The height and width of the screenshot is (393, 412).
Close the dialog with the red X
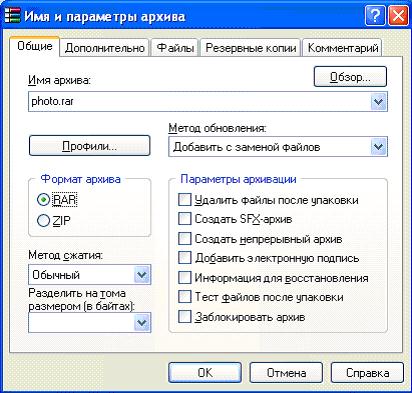[398, 16]
